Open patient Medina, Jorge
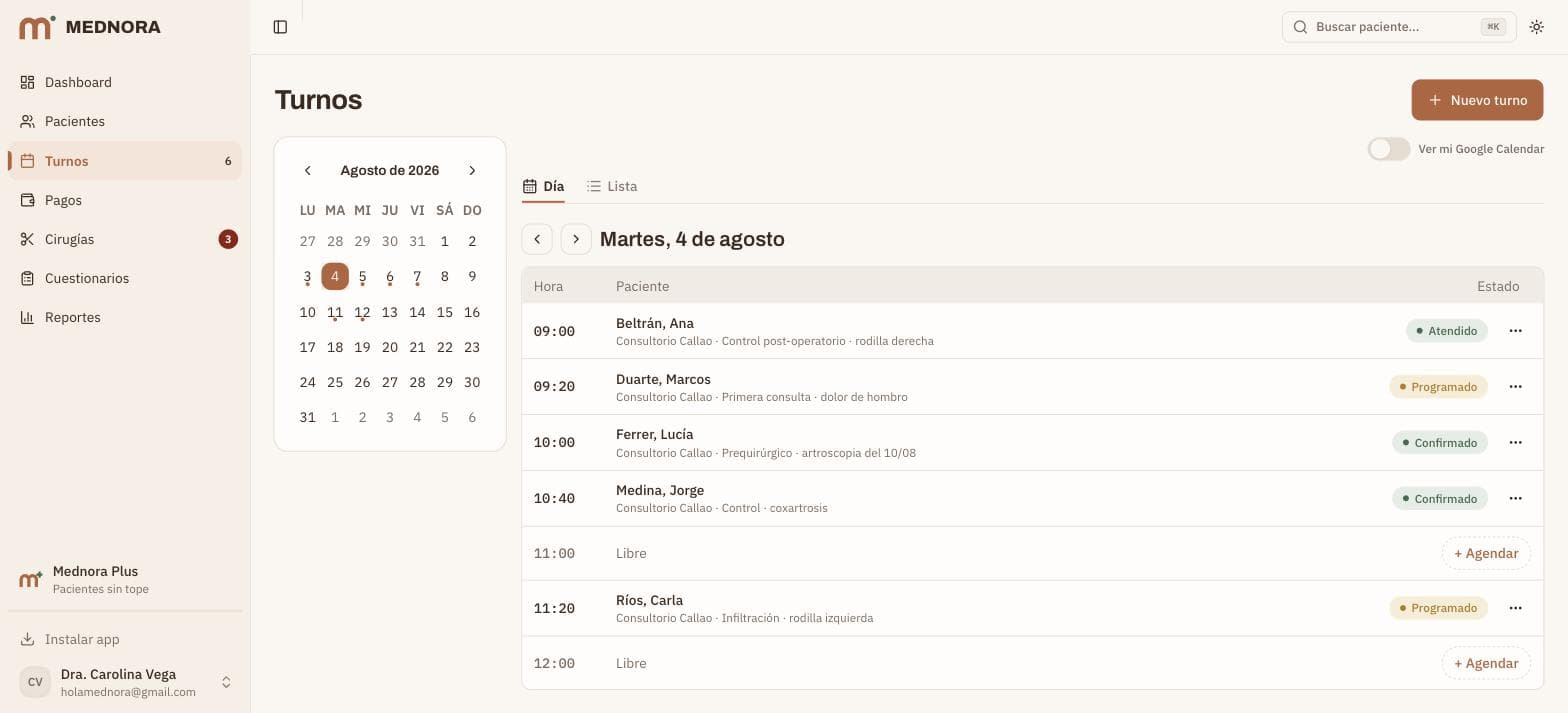Image resolution: width=1568 pixels, height=713 pixels. coord(660,490)
